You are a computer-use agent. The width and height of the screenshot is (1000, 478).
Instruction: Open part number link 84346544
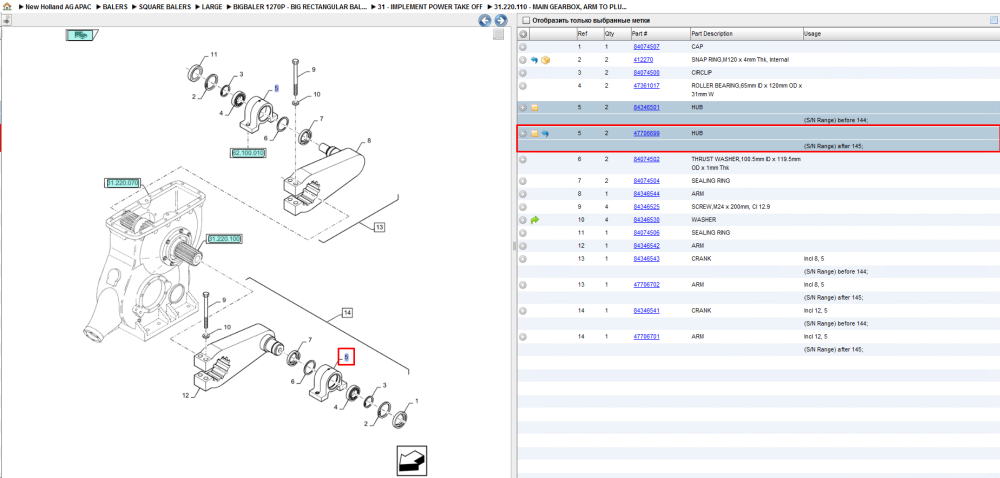point(646,194)
